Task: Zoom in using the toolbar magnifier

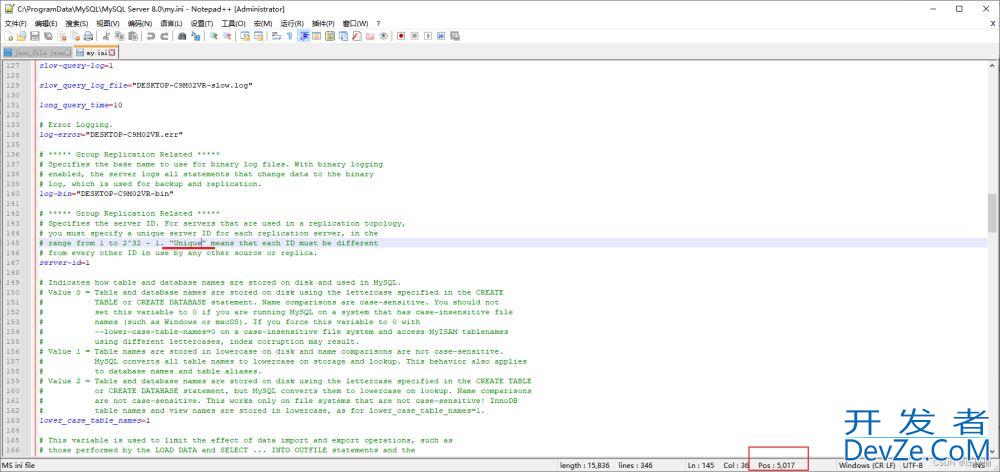Action: coord(214,36)
